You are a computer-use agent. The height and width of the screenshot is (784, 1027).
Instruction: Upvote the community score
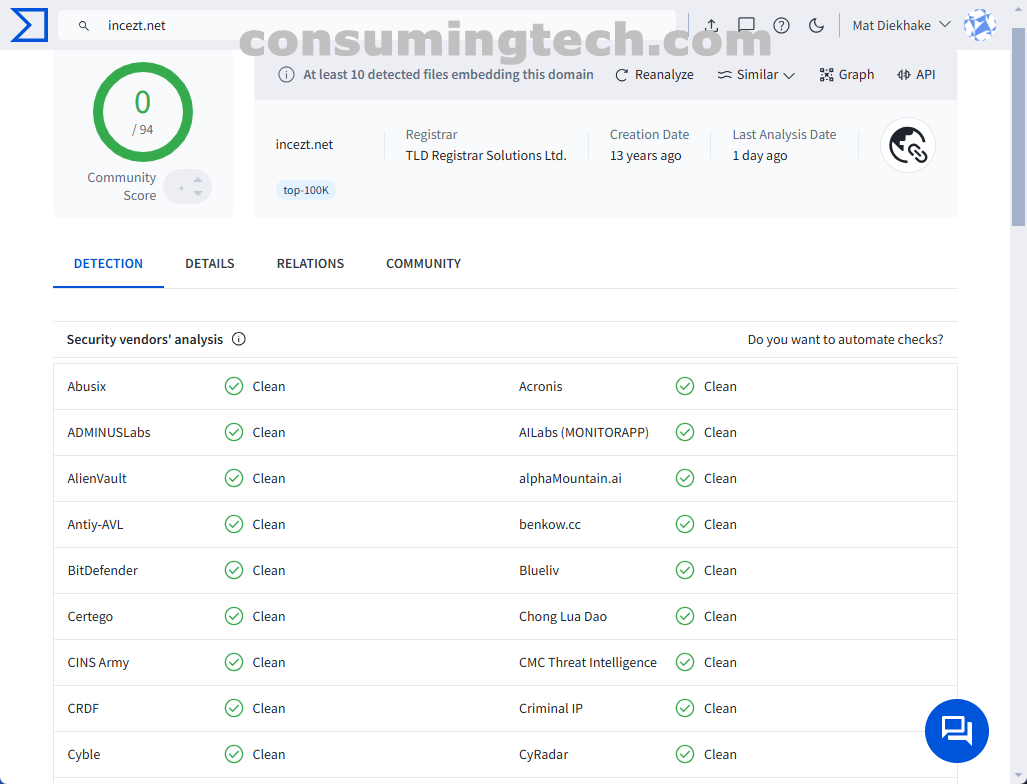198,180
